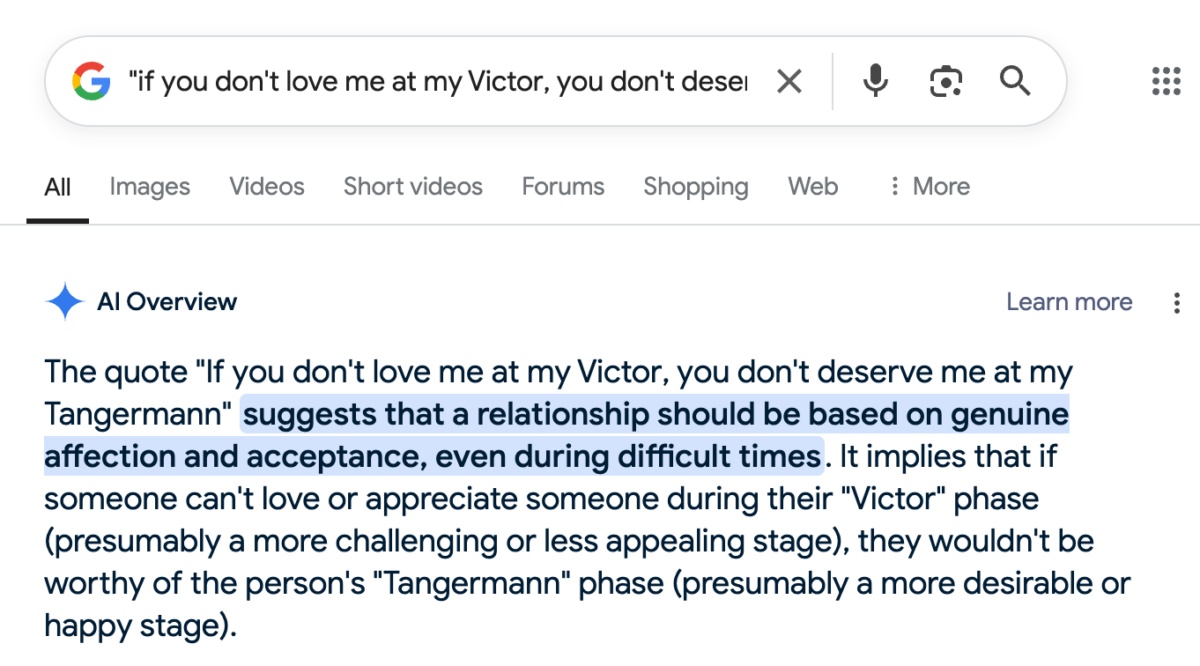Open the Google apps grid
The width and height of the screenshot is (1200, 666).
point(1166,81)
